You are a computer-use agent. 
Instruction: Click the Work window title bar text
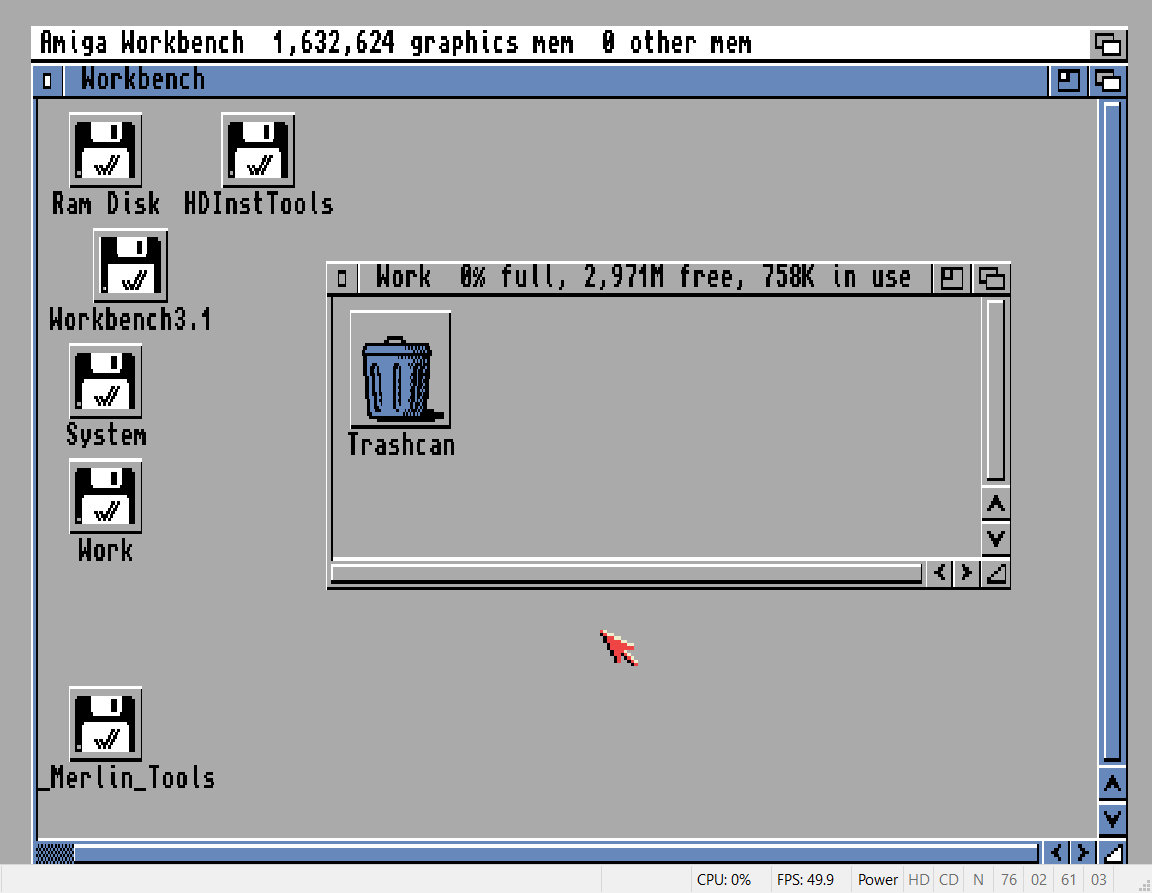pyautogui.click(x=644, y=278)
